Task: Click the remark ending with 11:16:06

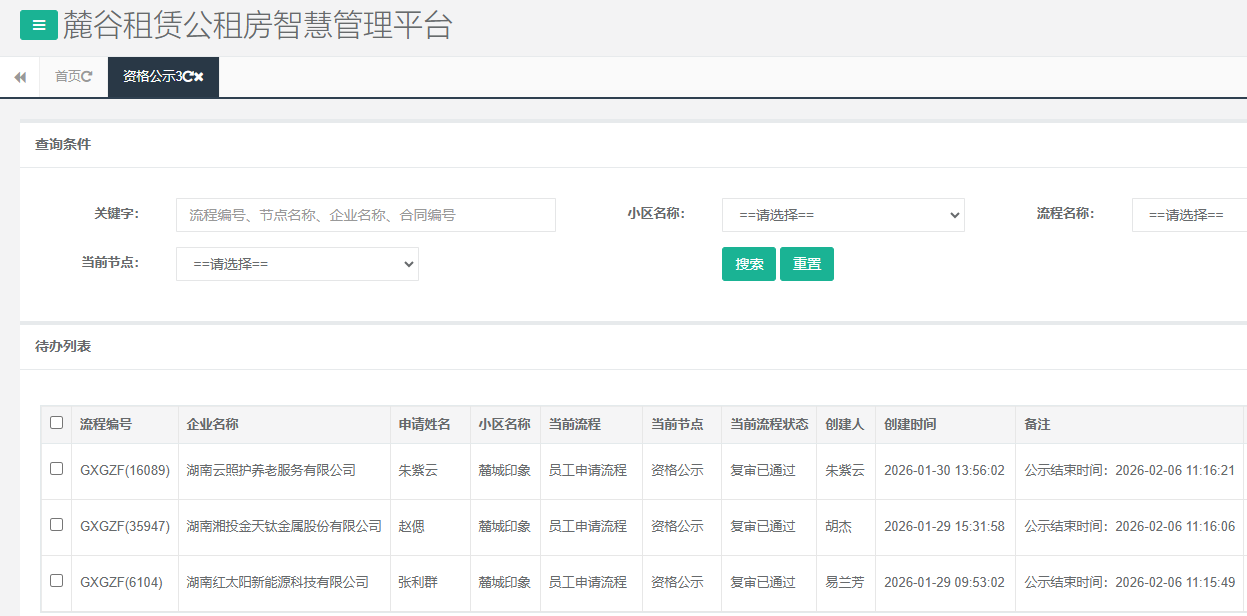Action: (x=1129, y=526)
